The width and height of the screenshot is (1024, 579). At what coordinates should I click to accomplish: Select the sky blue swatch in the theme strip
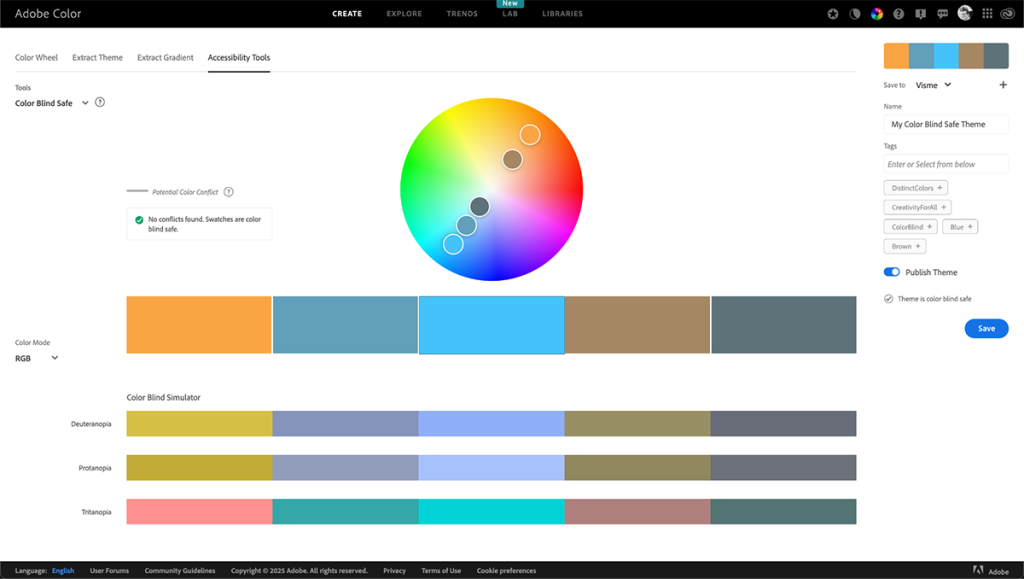click(x=491, y=324)
